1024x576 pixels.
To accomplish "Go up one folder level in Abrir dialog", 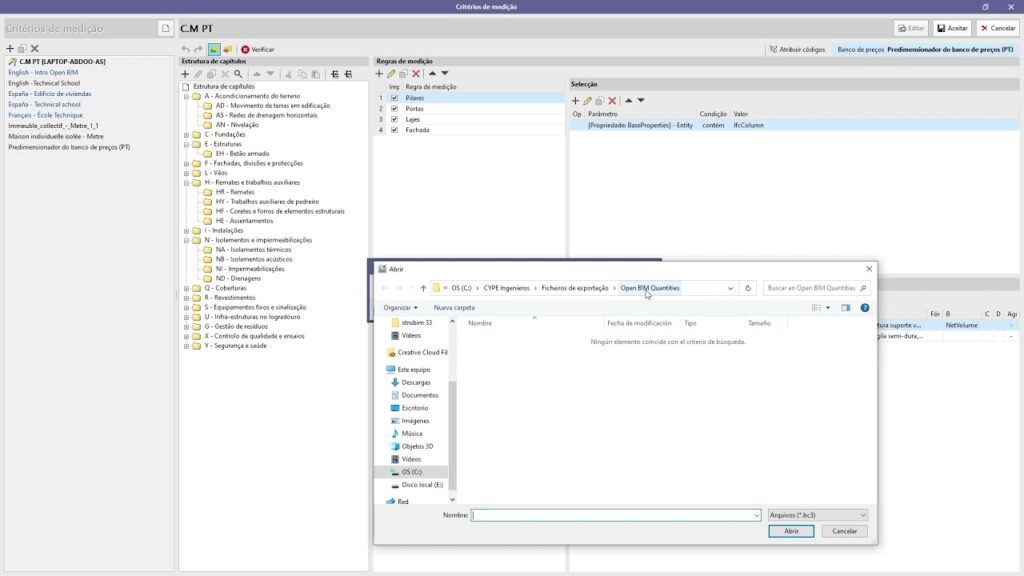I will 423,288.
